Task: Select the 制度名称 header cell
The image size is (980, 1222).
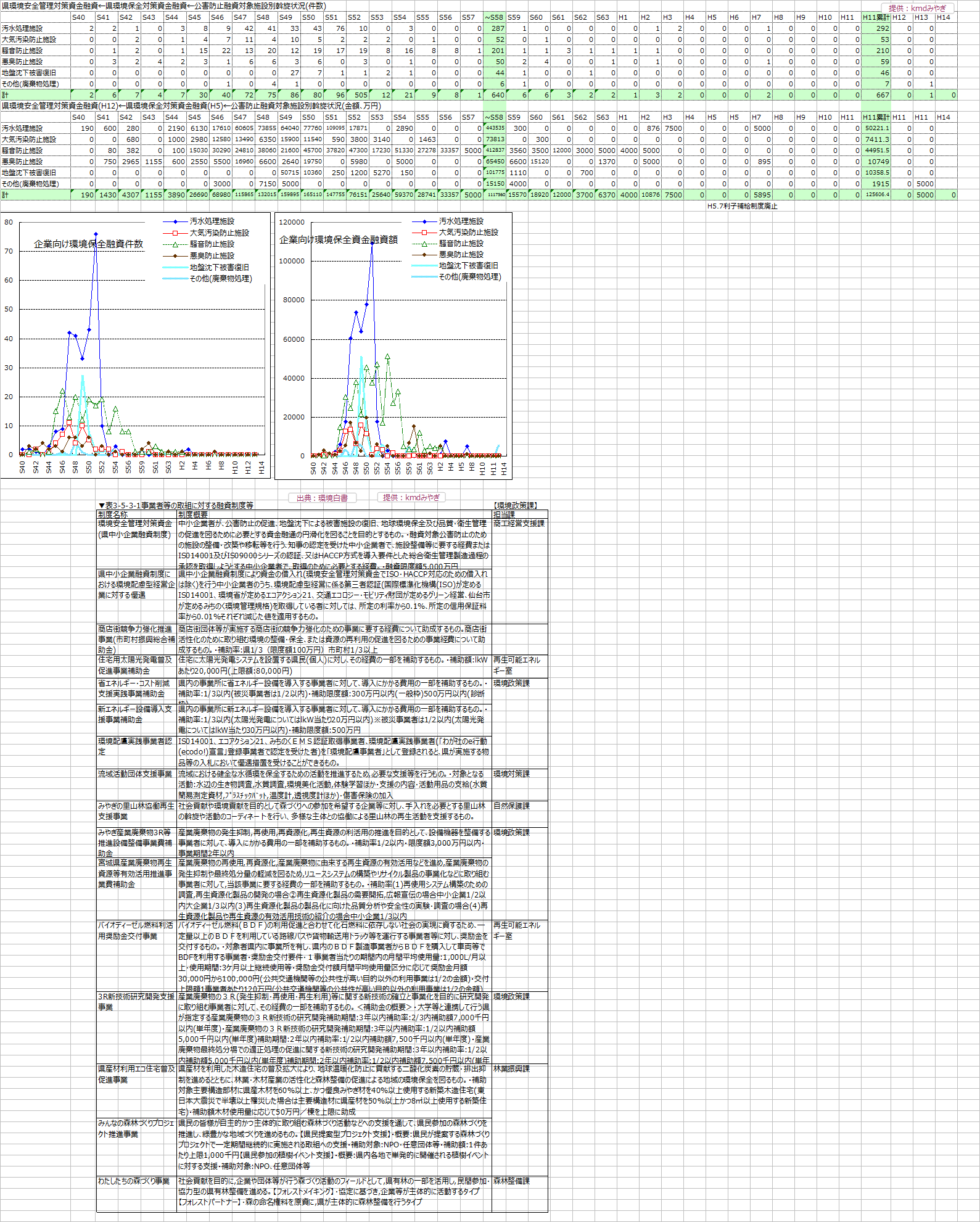Action: point(137,514)
